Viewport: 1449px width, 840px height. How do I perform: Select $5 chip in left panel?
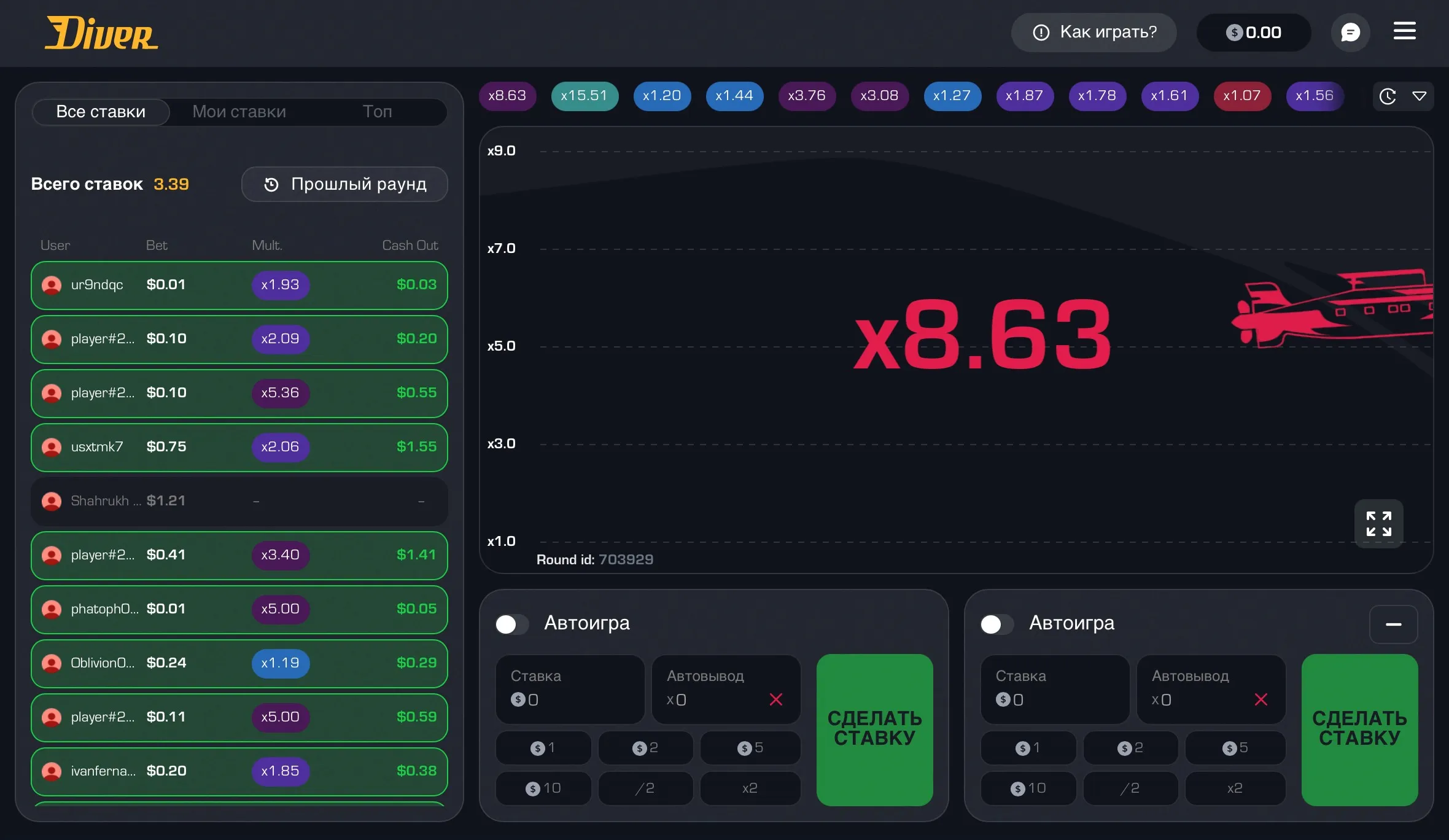750,748
